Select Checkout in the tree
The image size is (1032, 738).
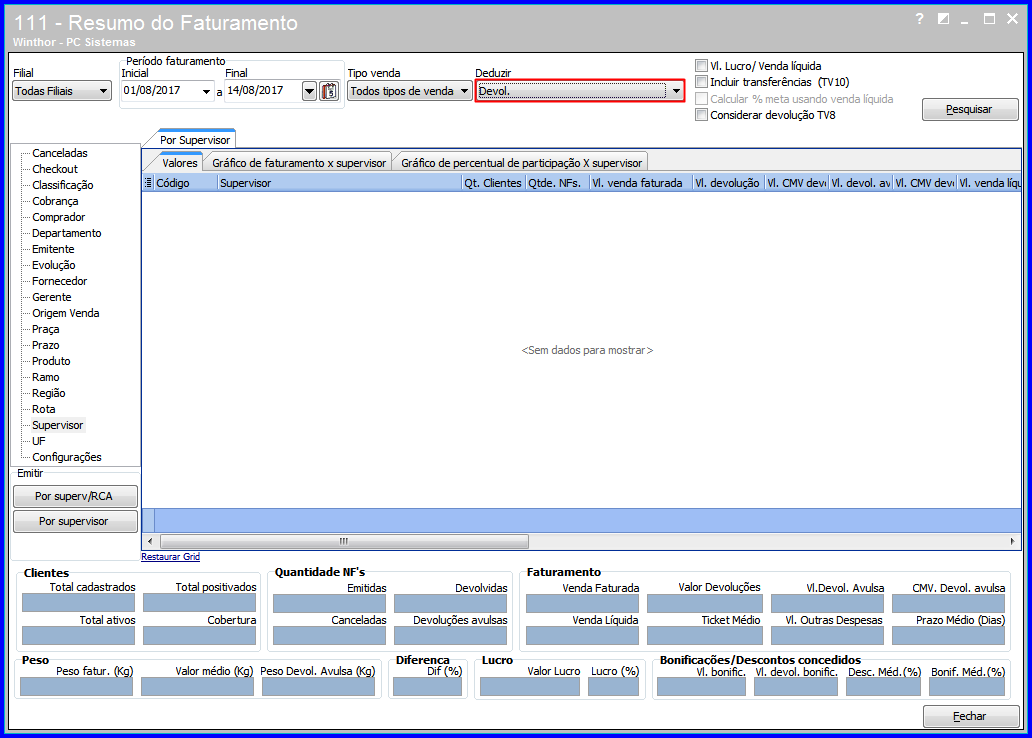pos(55,169)
